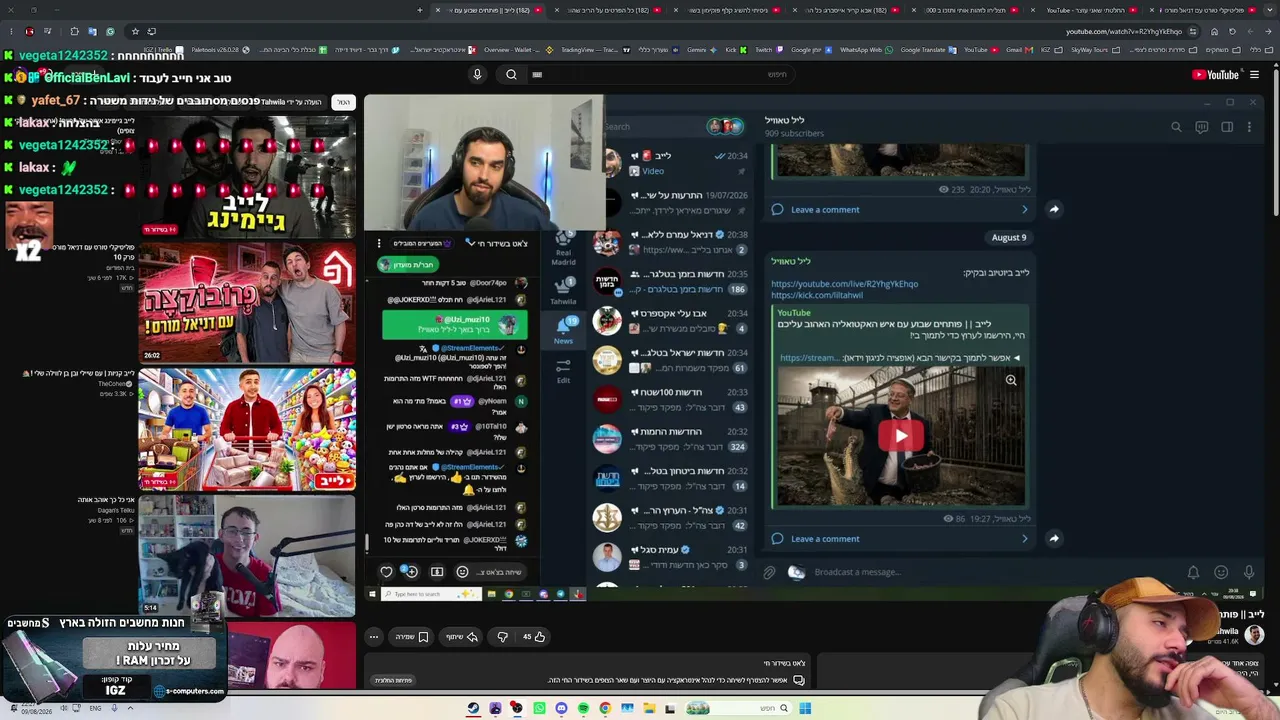Select the Tahwila folder in Telegram
The height and width of the screenshot is (720, 1280).
point(563,291)
